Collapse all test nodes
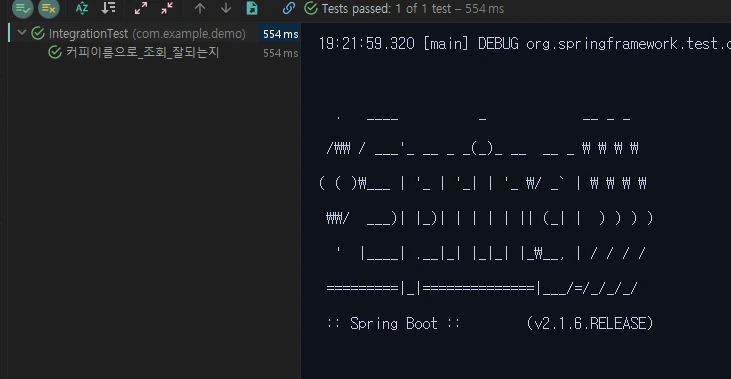The height and width of the screenshot is (379, 731). point(167,8)
